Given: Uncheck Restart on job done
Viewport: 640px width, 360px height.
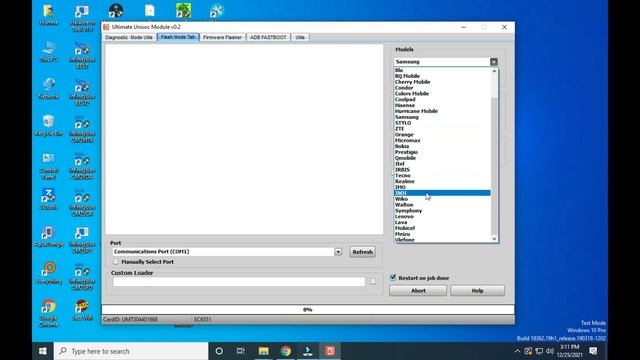Looking at the screenshot, I should 393,278.
